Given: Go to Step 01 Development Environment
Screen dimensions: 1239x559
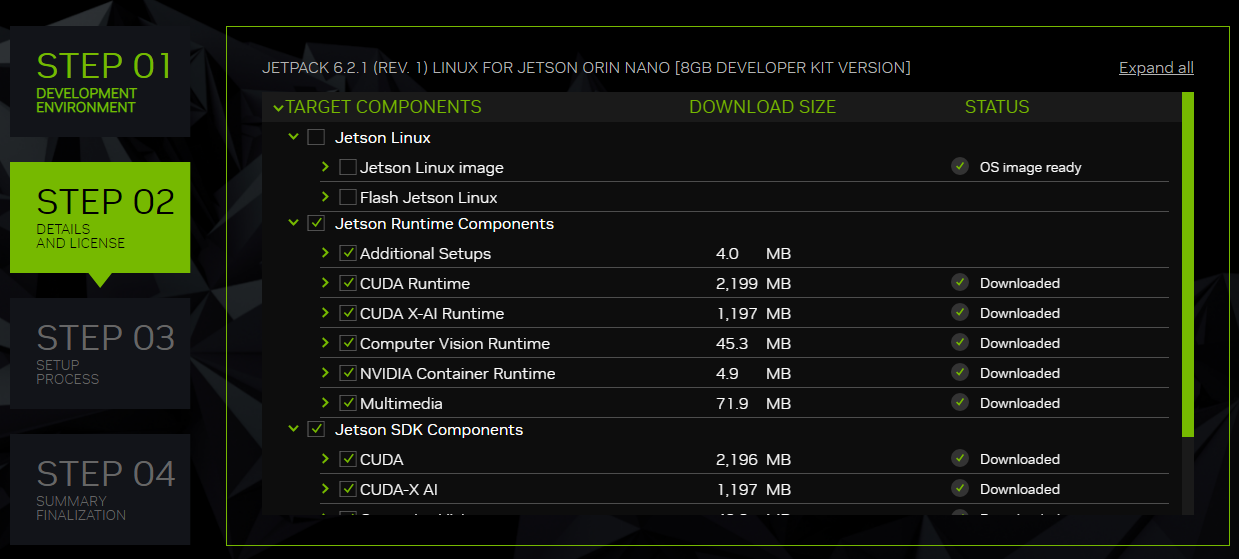Looking at the screenshot, I should click(x=100, y=81).
